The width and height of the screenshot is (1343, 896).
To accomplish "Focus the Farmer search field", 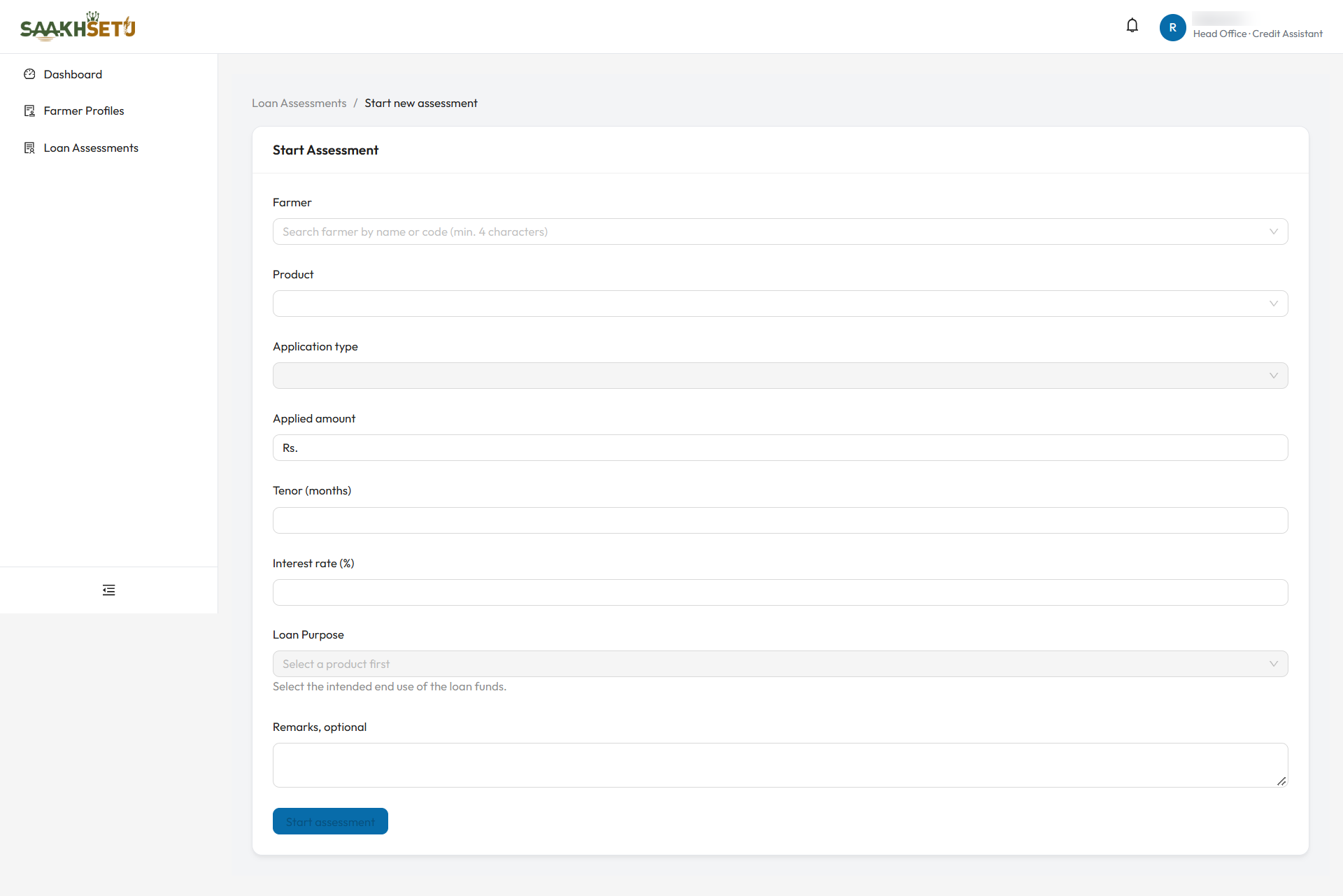I will click(780, 232).
